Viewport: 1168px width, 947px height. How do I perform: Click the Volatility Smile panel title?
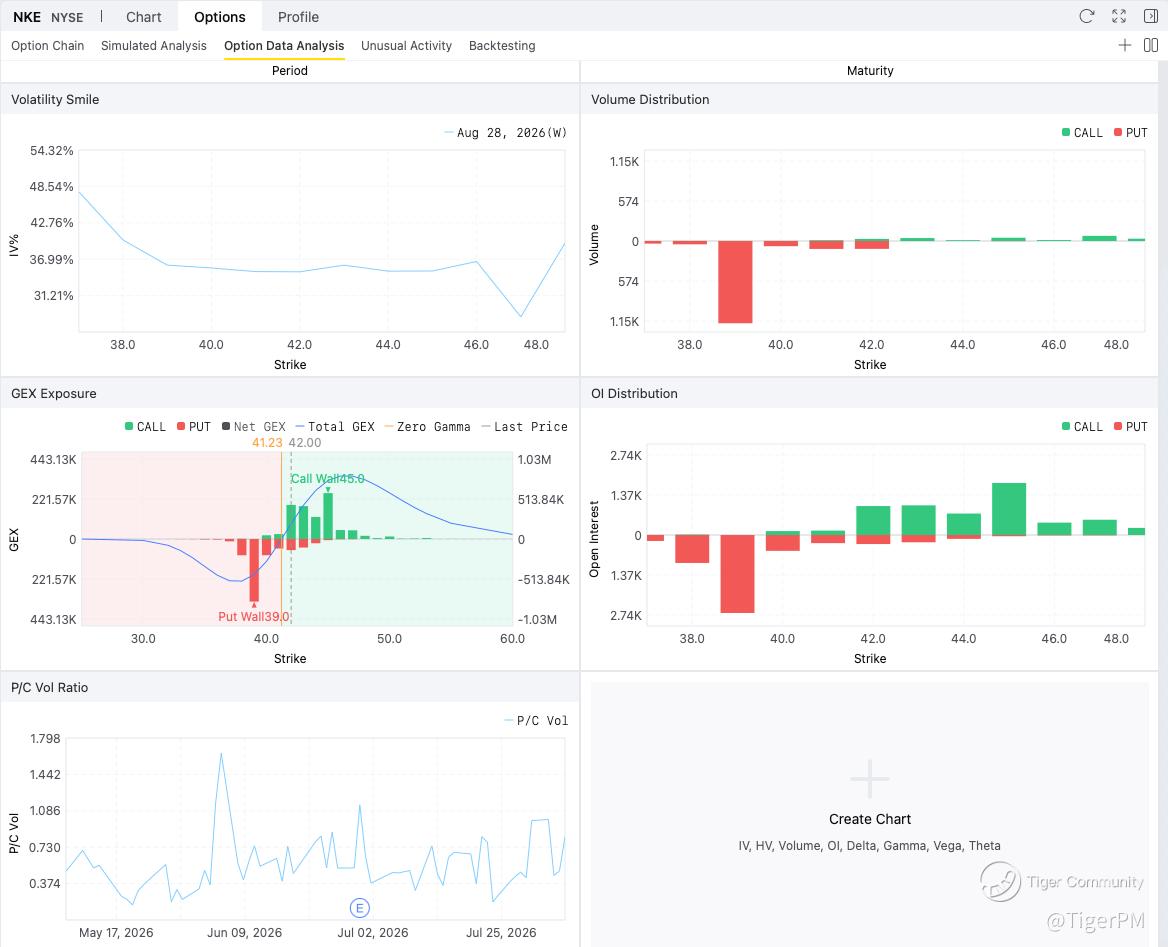coord(55,99)
